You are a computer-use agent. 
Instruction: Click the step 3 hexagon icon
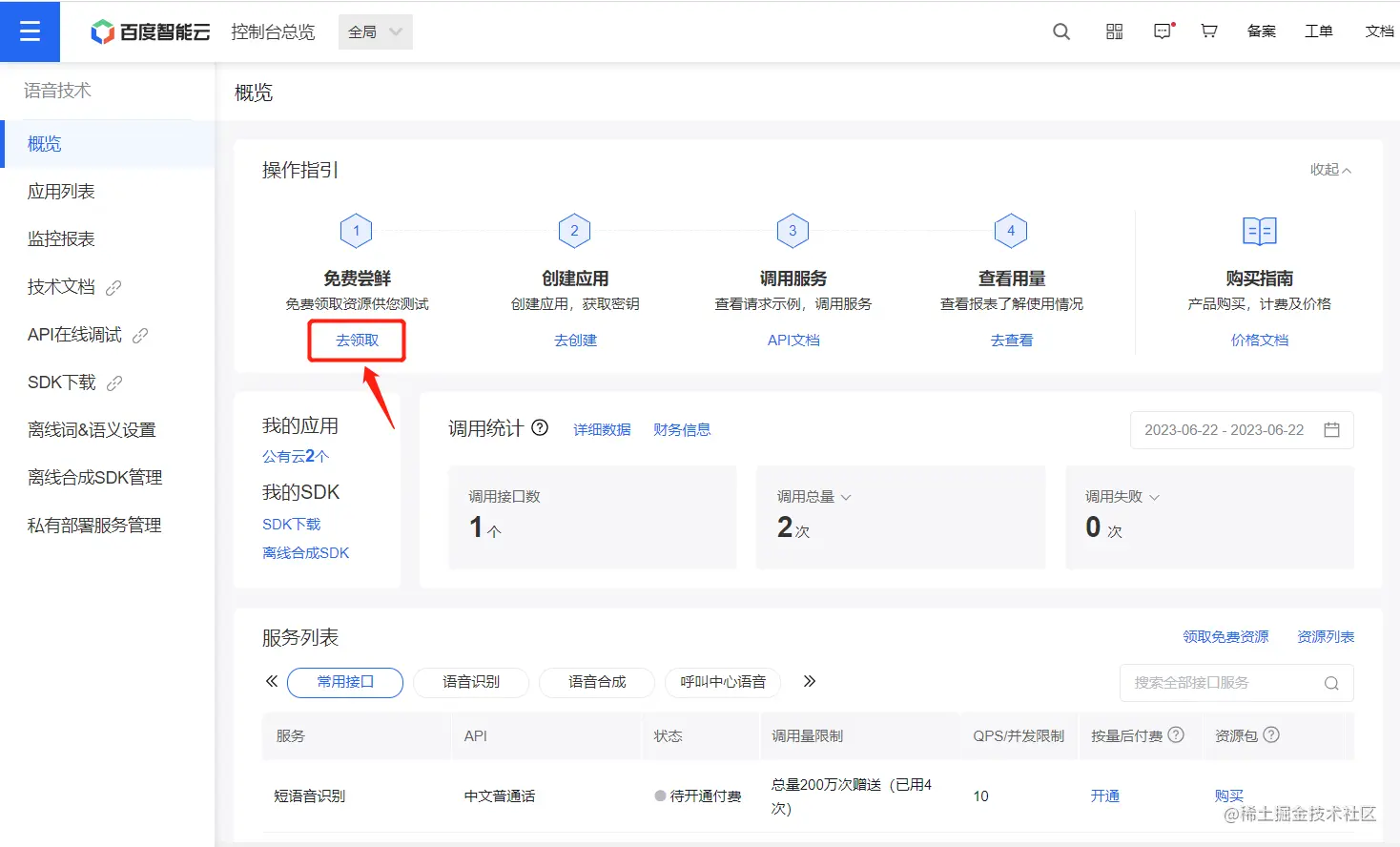point(793,231)
